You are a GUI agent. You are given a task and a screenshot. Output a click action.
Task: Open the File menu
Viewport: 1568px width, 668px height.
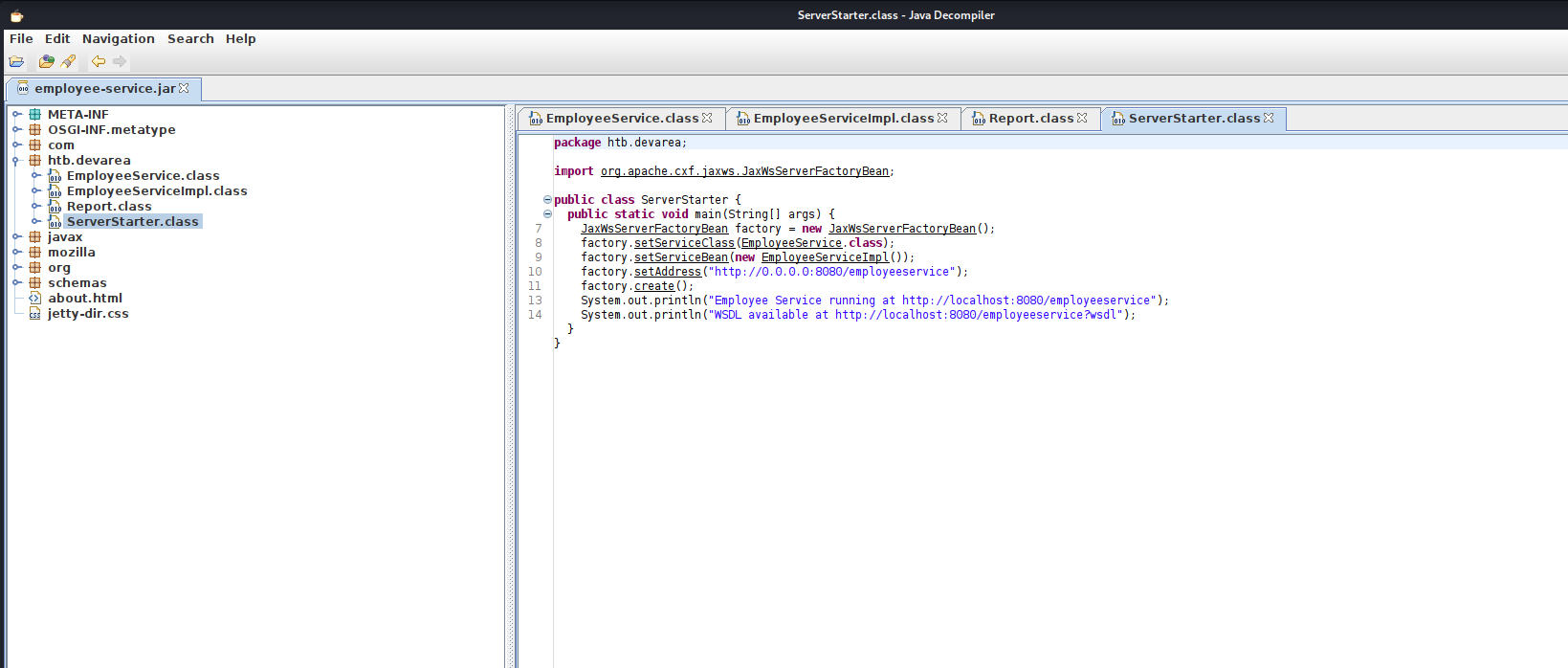point(21,39)
